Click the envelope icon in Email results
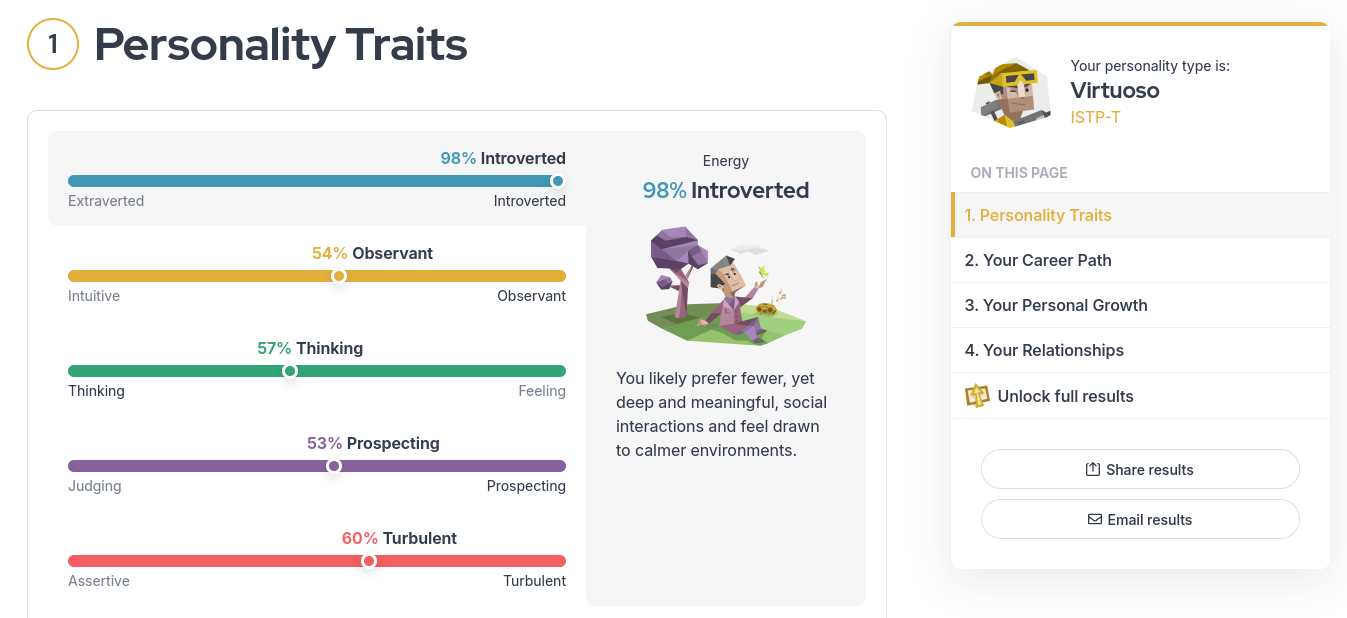This screenshot has height=618, width=1347. tap(1095, 519)
